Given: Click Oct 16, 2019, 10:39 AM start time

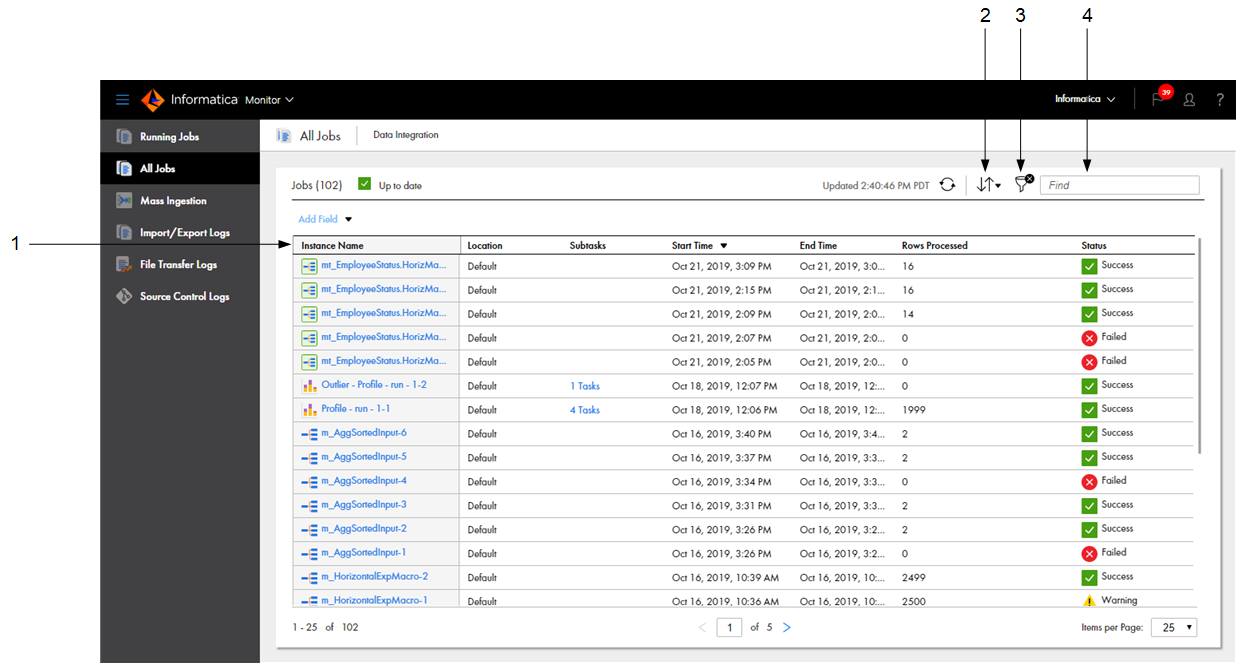Looking at the screenshot, I should pos(726,578).
